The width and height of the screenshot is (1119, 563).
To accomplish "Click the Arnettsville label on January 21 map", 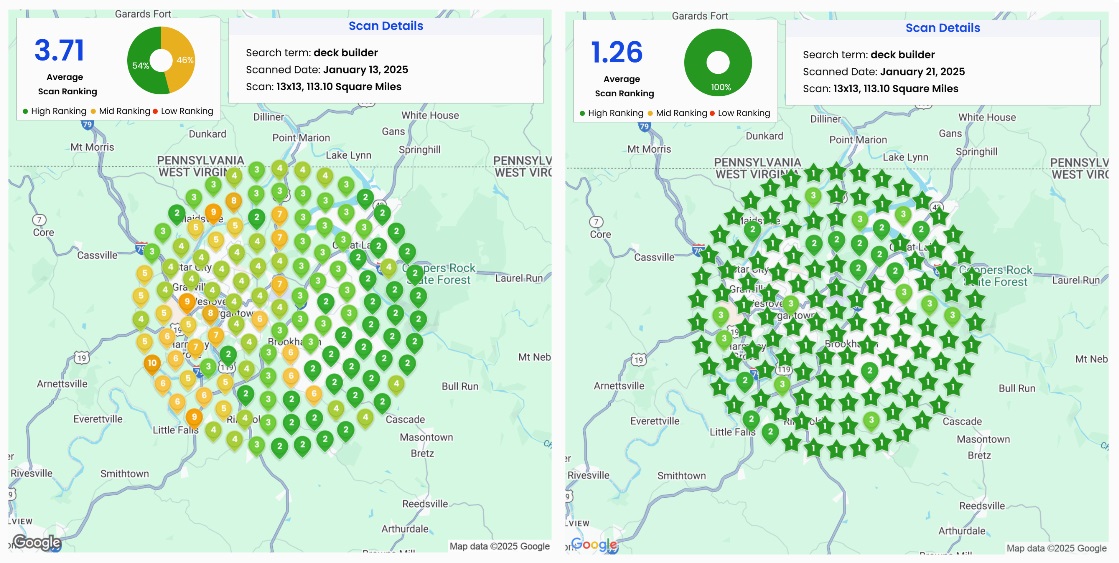I will 620,385.
